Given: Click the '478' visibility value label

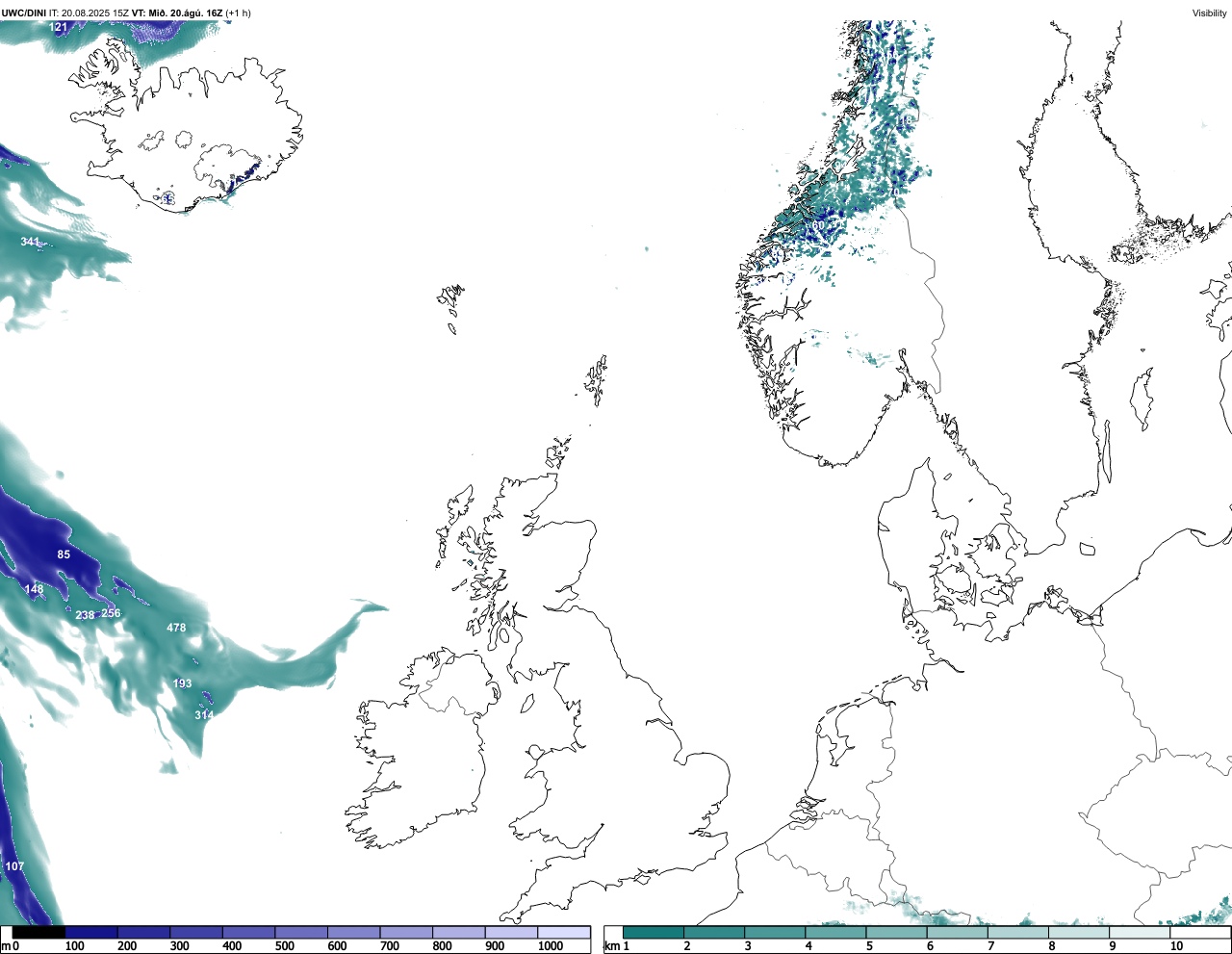Looking at the screenshot, I should click(x=176, y=628).
